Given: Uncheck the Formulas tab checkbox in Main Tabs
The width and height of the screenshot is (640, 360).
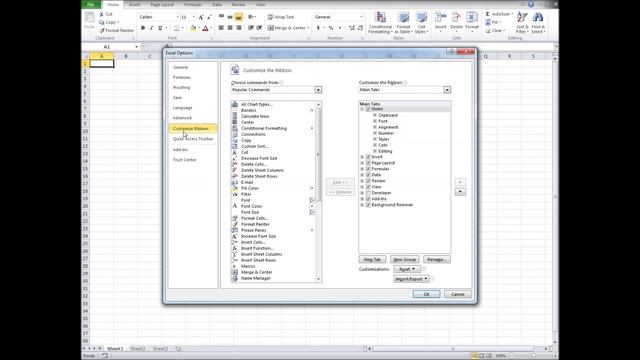Looking at the screenshot, I should tap(368, 169).
